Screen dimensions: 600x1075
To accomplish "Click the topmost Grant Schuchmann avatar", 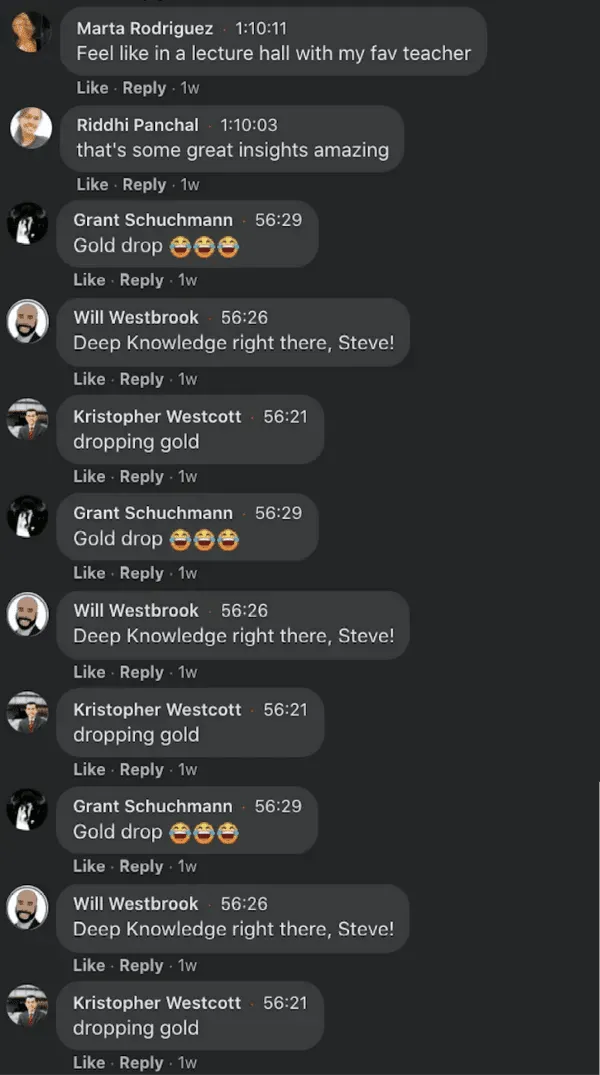I will click(27, 224).
